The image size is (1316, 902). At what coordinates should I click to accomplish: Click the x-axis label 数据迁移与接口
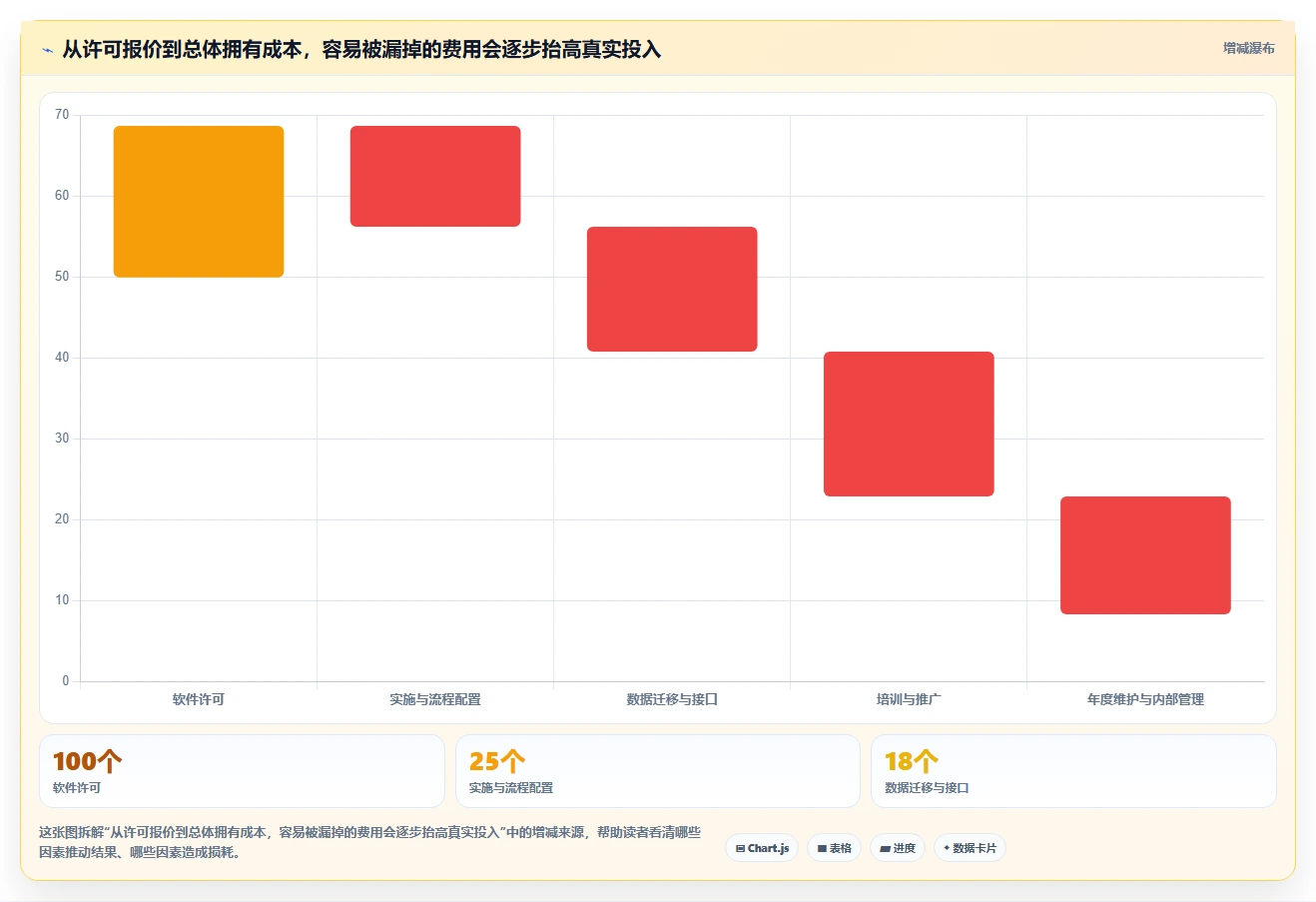[672, 699]
